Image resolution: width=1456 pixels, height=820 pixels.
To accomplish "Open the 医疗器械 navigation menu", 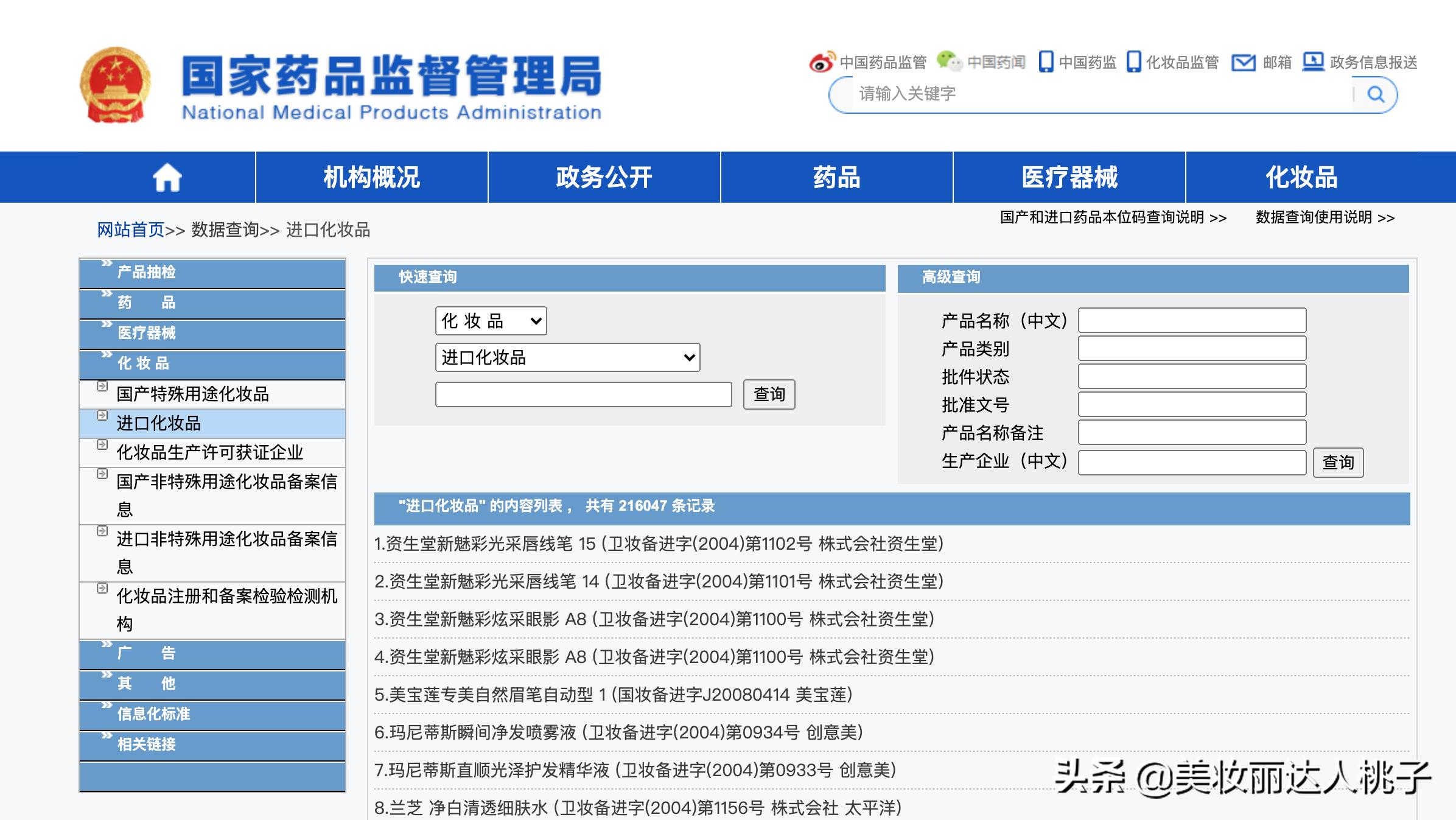I will [1069, 178].
